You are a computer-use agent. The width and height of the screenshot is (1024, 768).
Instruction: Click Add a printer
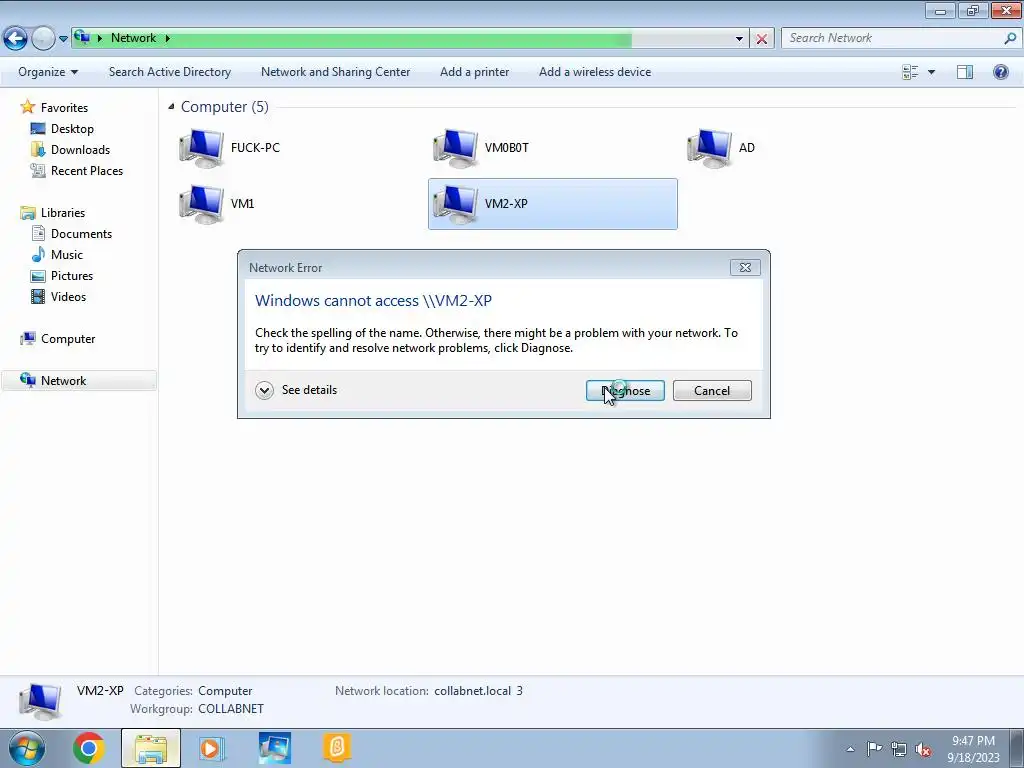(x=474, y=72)
